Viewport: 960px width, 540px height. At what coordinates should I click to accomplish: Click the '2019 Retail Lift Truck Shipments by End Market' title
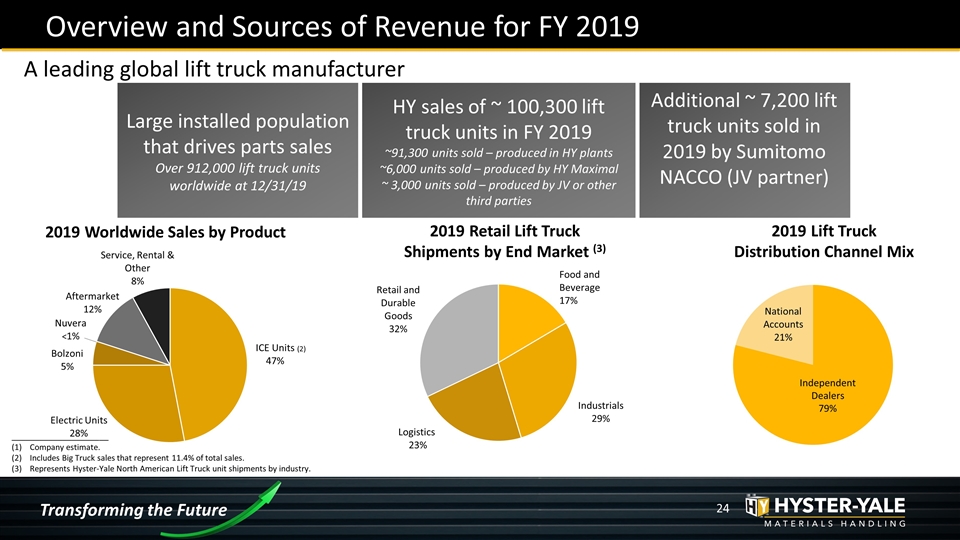tap(504, 241)
